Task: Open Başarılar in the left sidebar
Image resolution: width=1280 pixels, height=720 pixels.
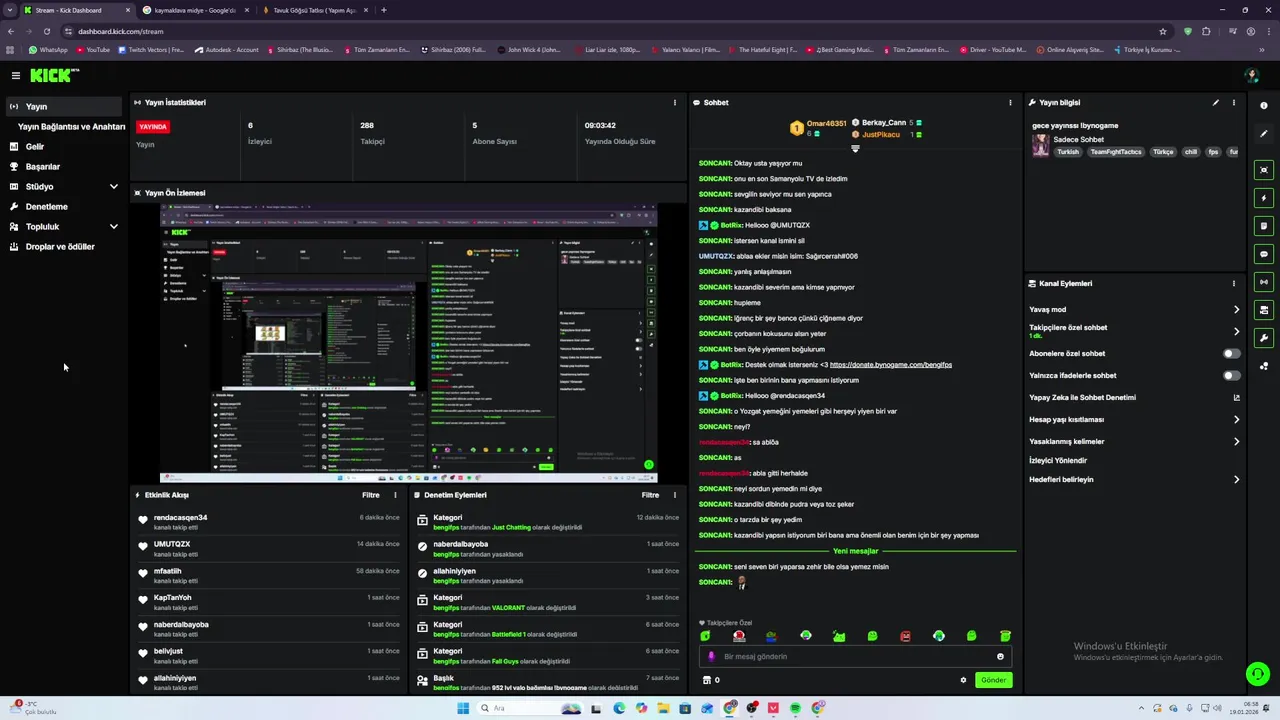Action: coord(43,166)
